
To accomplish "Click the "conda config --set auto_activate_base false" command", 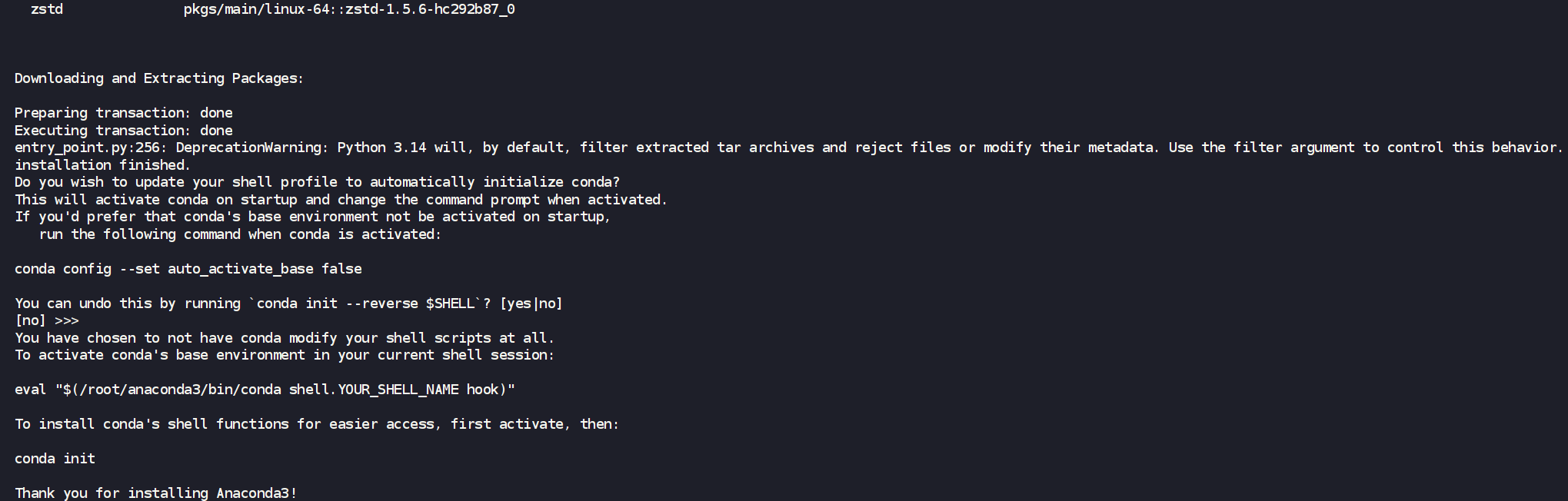I will tap(188, 269).
